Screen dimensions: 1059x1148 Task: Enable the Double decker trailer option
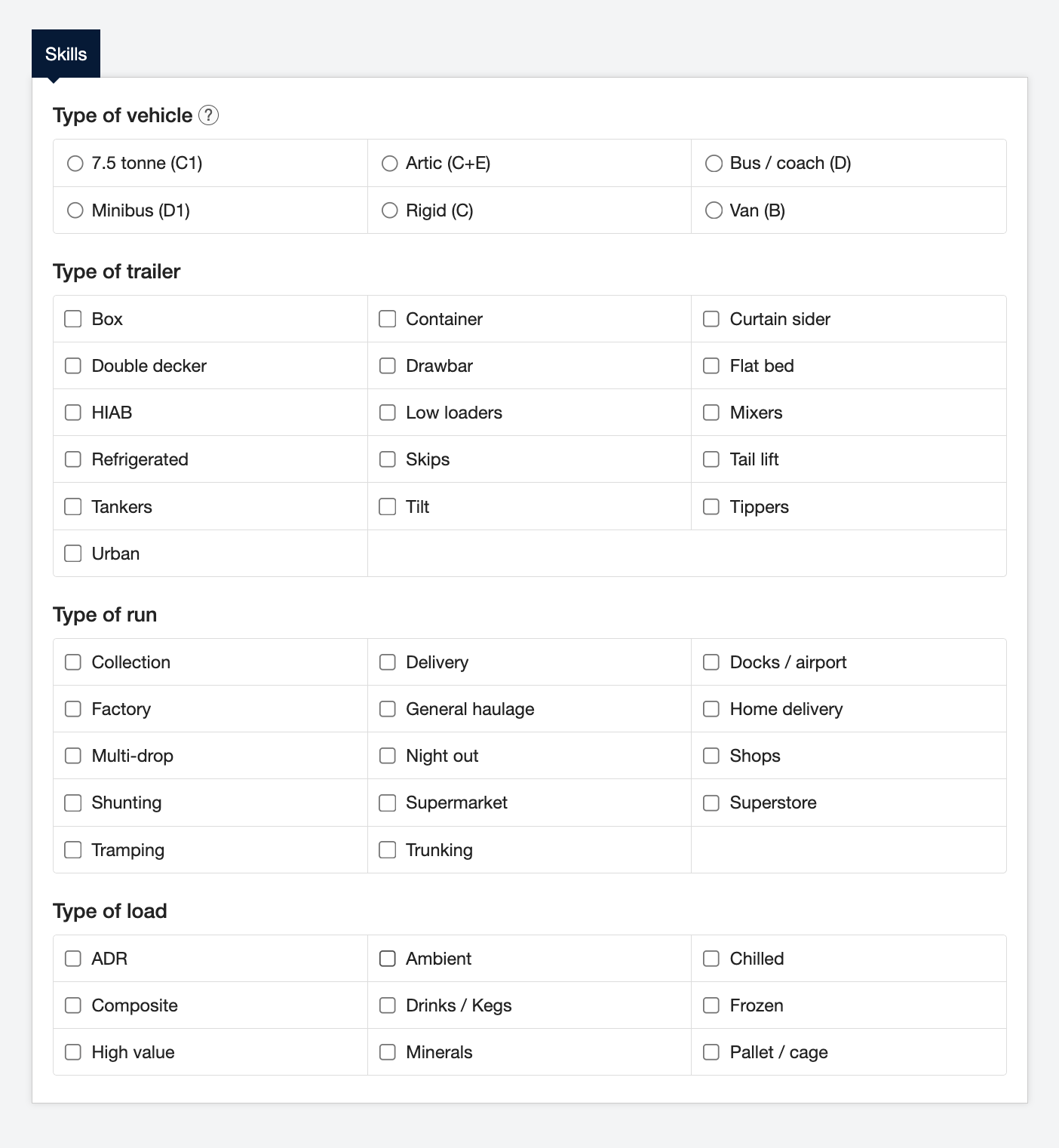pyautogui.click(x=73, y=366)
